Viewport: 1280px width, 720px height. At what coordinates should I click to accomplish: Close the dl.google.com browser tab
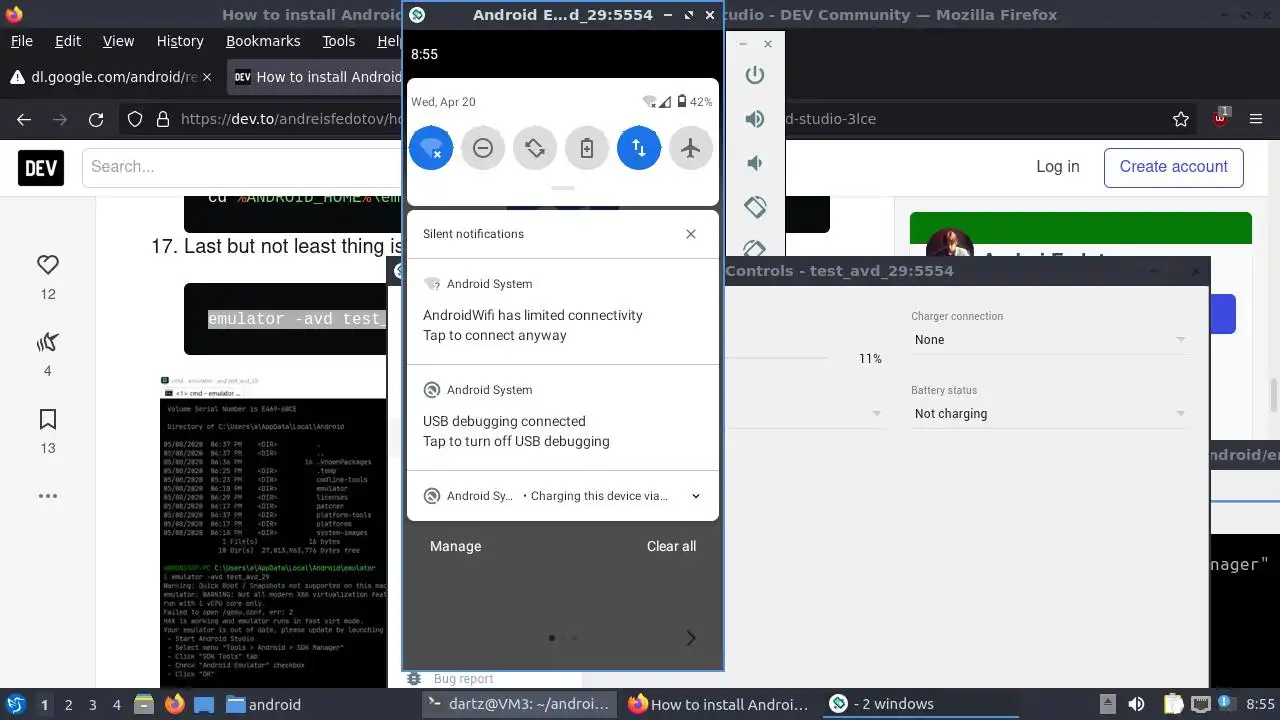[207, 77]
